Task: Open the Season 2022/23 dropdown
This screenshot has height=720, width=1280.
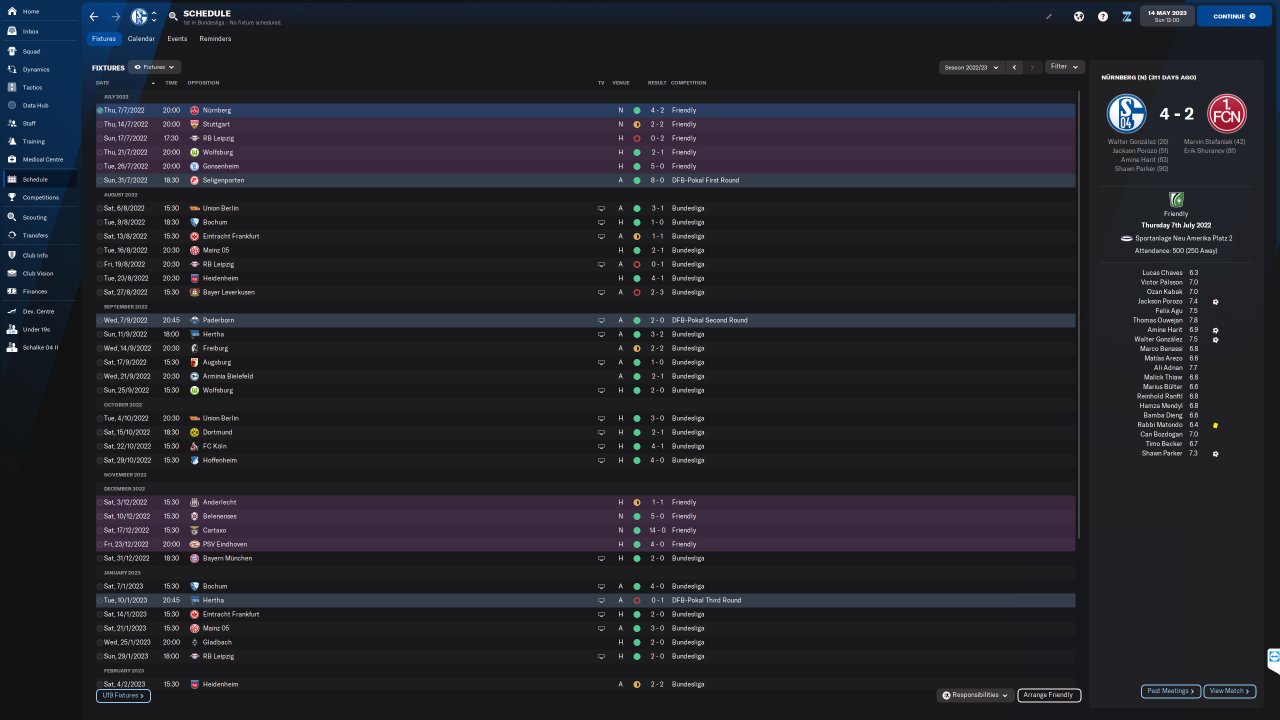Action: coord(971,67)
